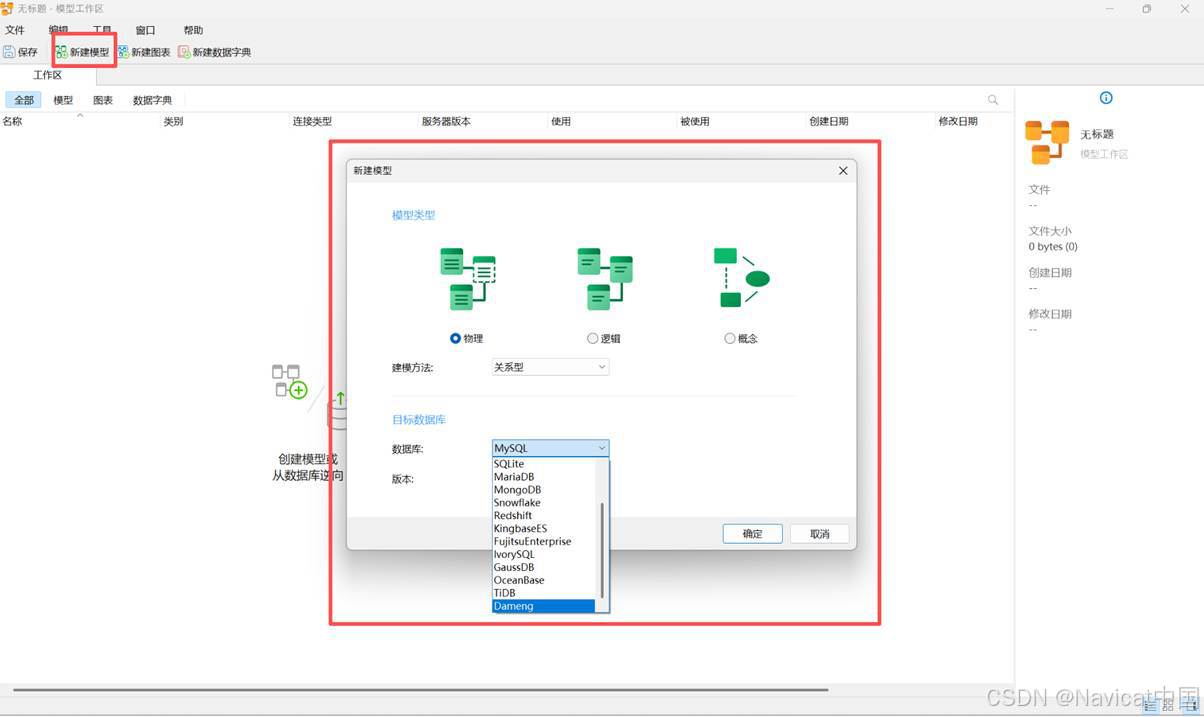Choose IvorySQL in the database list
The height and width of the screenshot is (717, 1204).
point(544,554)
